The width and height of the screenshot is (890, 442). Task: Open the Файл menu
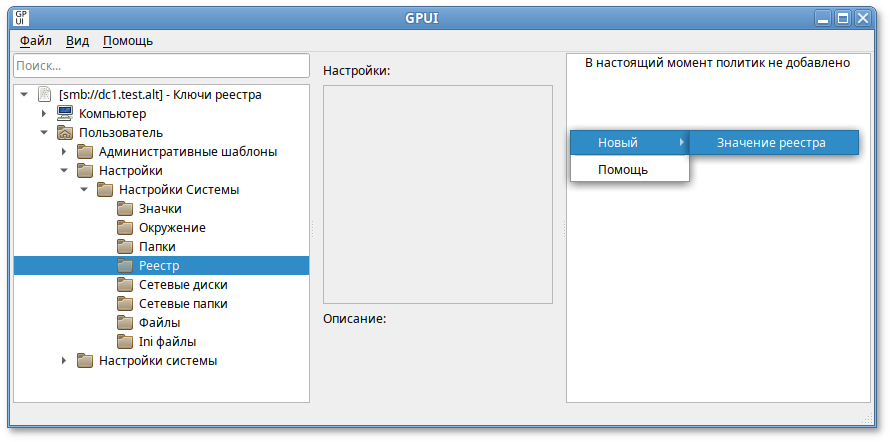tap(36, 41)
